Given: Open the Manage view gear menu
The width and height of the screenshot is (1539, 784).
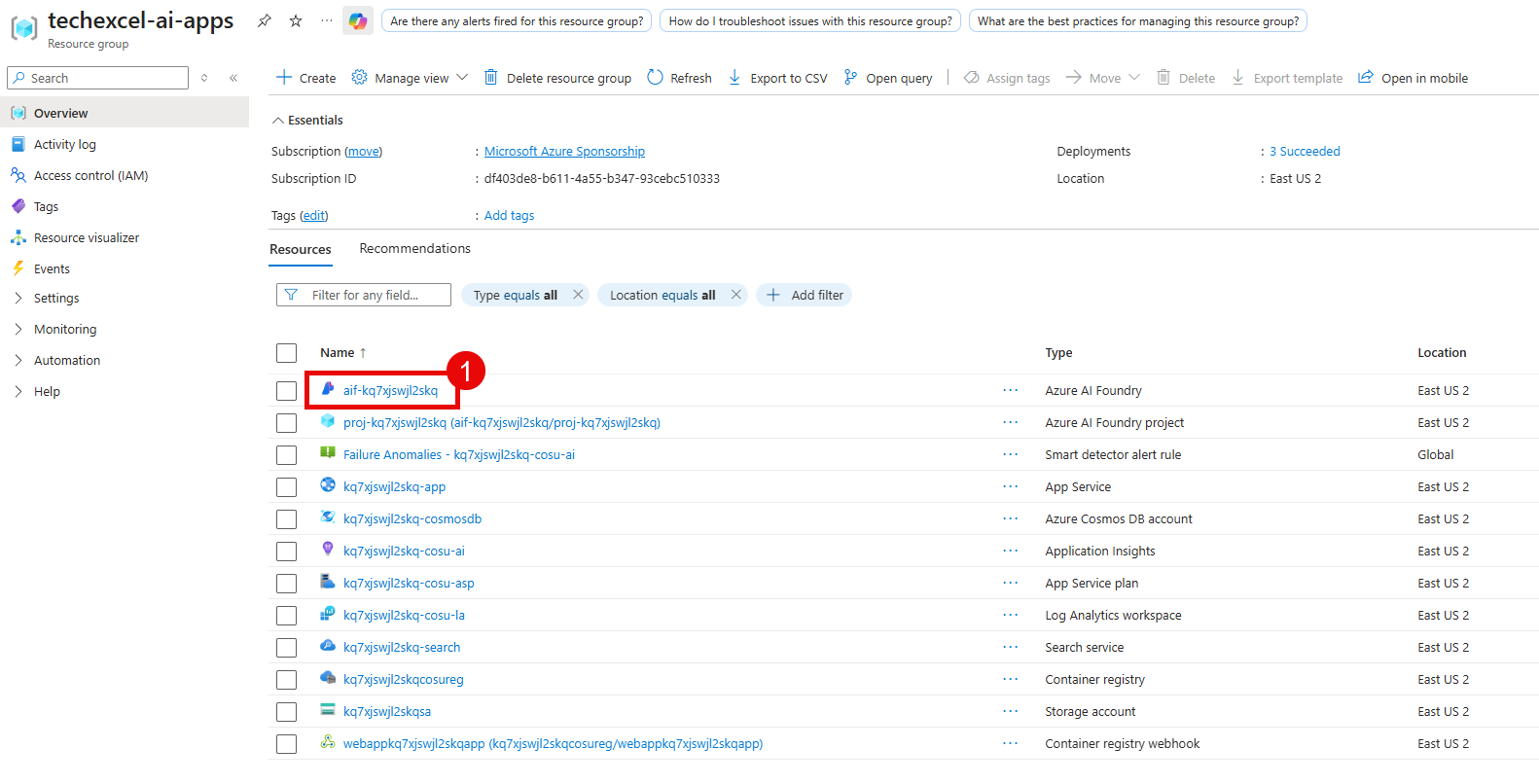Looking at the screenshot, I should pos(410,78).
